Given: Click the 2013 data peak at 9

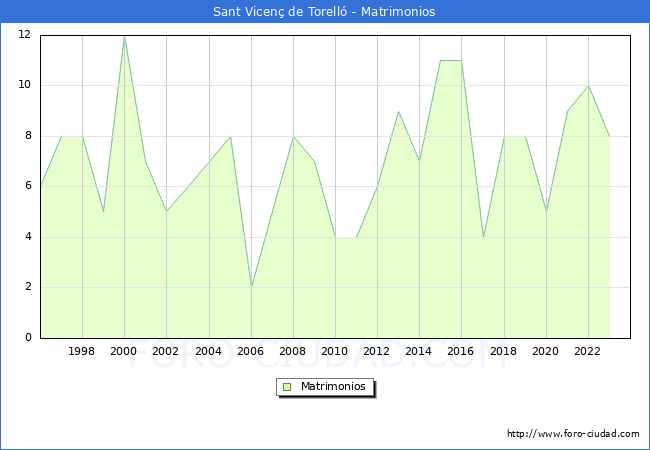Looking at the screenshot, I should tap(398, 111).
